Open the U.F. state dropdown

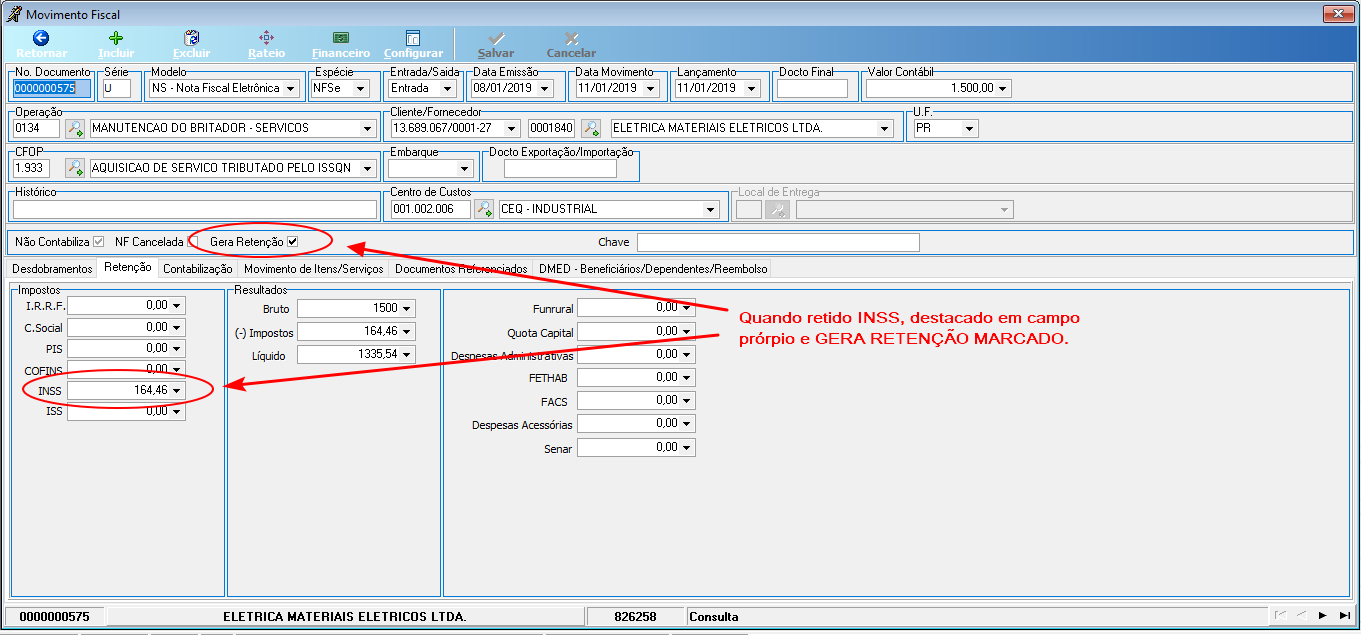pyautogui.click(x=970, y=128)
